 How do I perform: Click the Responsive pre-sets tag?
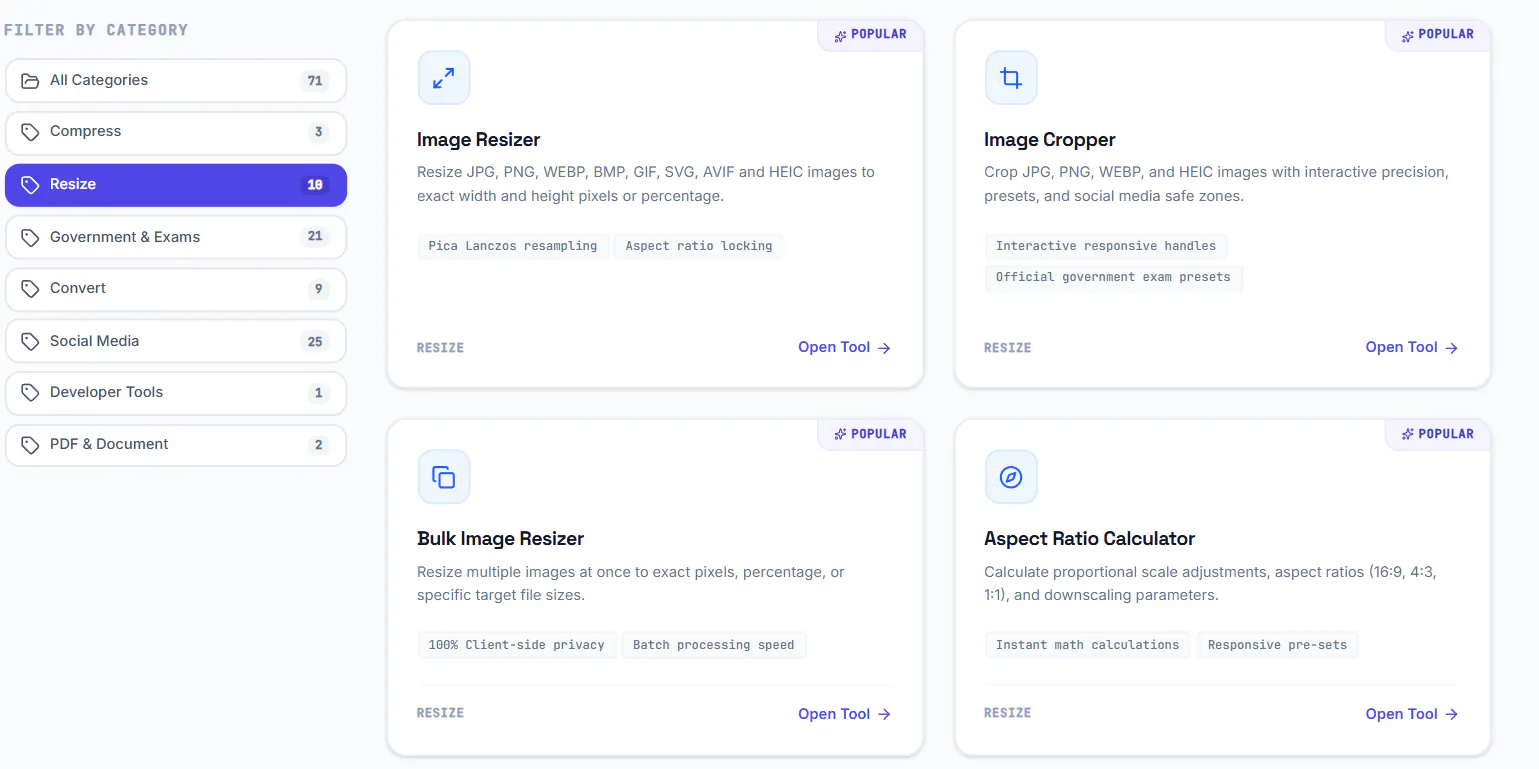[1277, 645]
